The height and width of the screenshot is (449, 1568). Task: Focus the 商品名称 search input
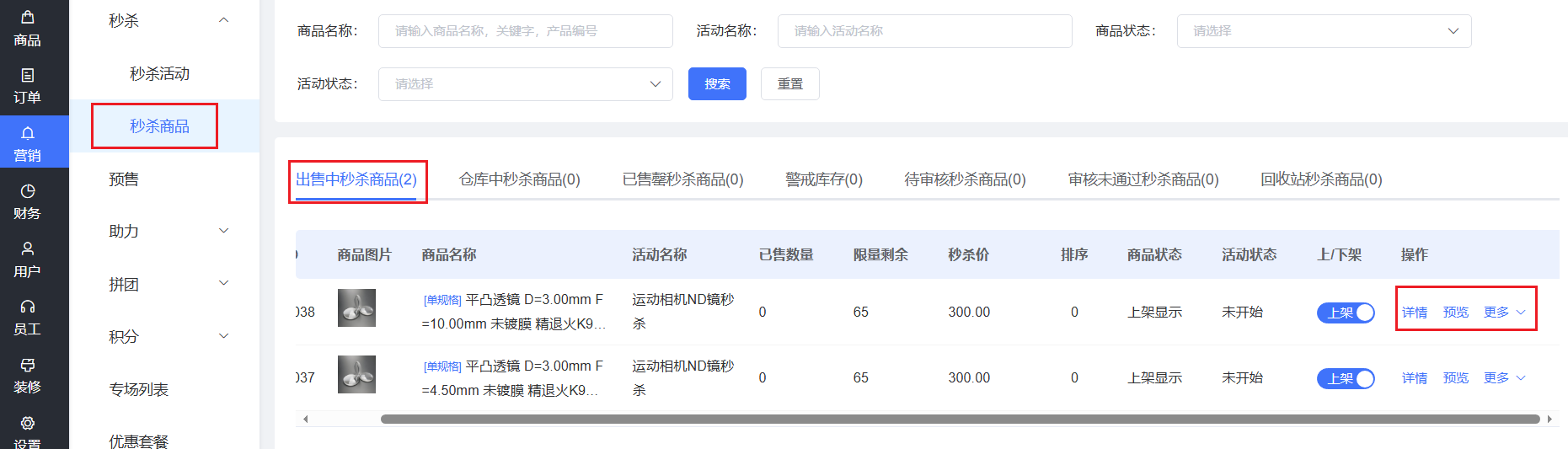tap(525, 31)
